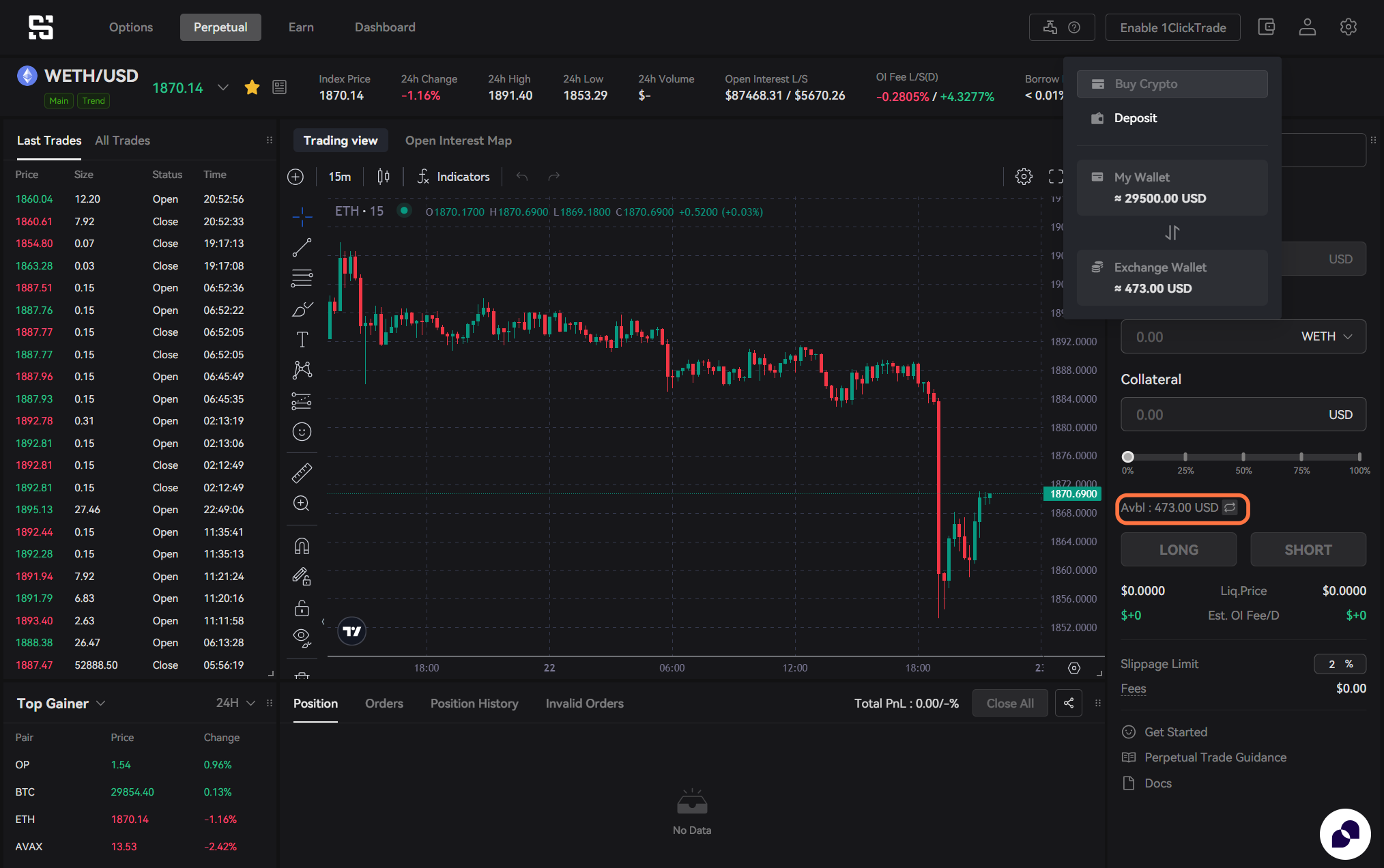Click the SHORT button

click(x=1308, y=549)
